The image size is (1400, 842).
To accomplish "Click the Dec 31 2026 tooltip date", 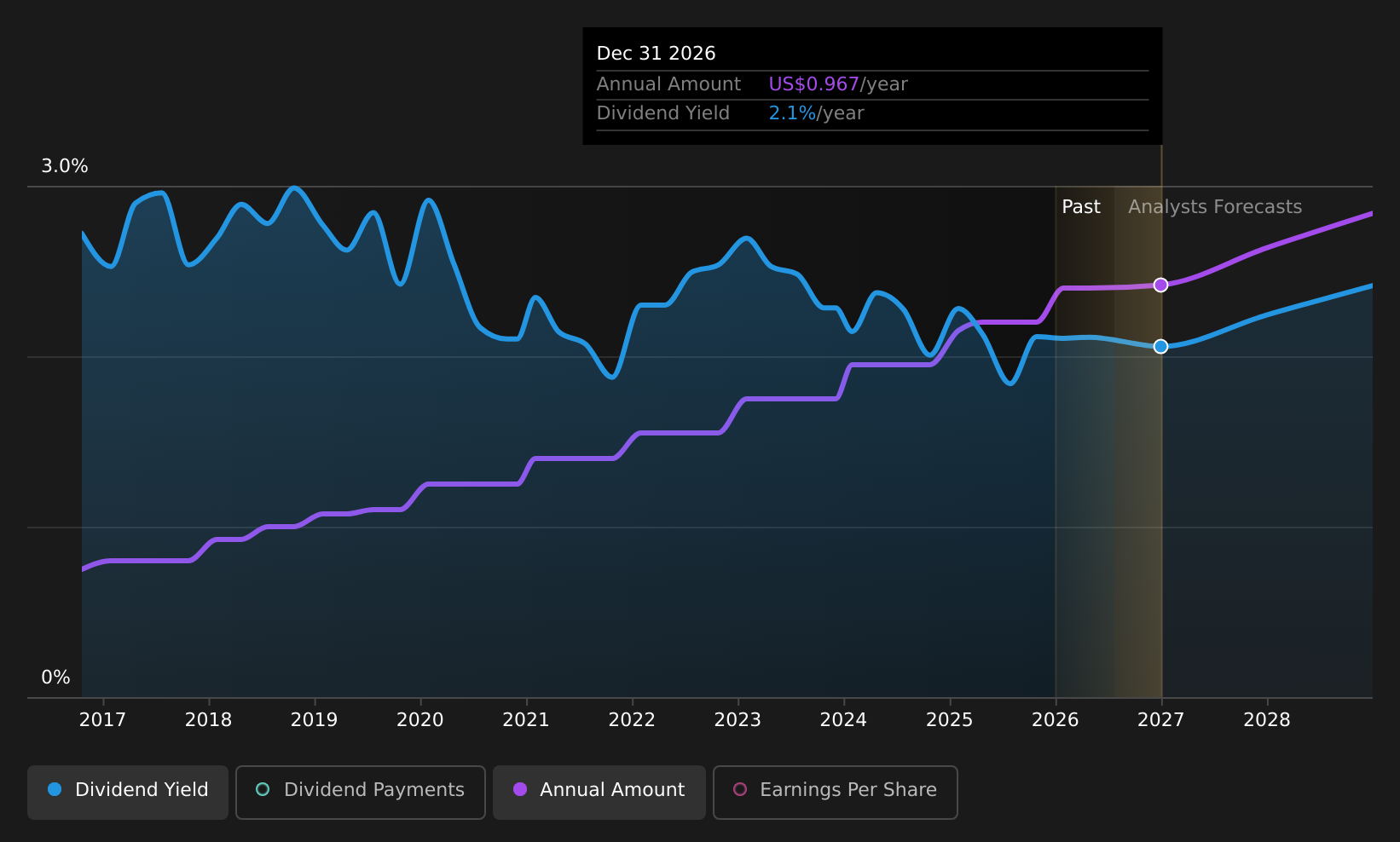I will tap(656, 54).
